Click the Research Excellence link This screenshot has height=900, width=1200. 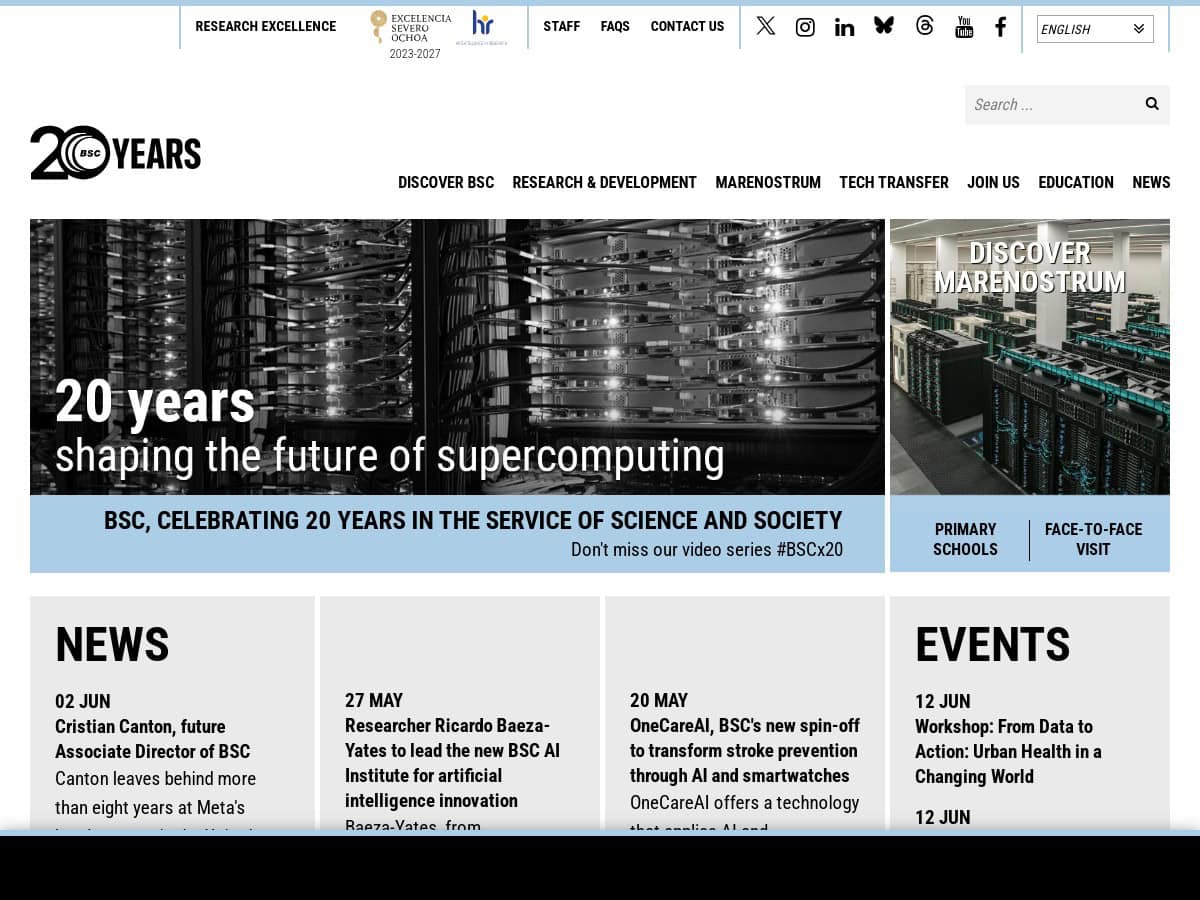click(265, 26)
